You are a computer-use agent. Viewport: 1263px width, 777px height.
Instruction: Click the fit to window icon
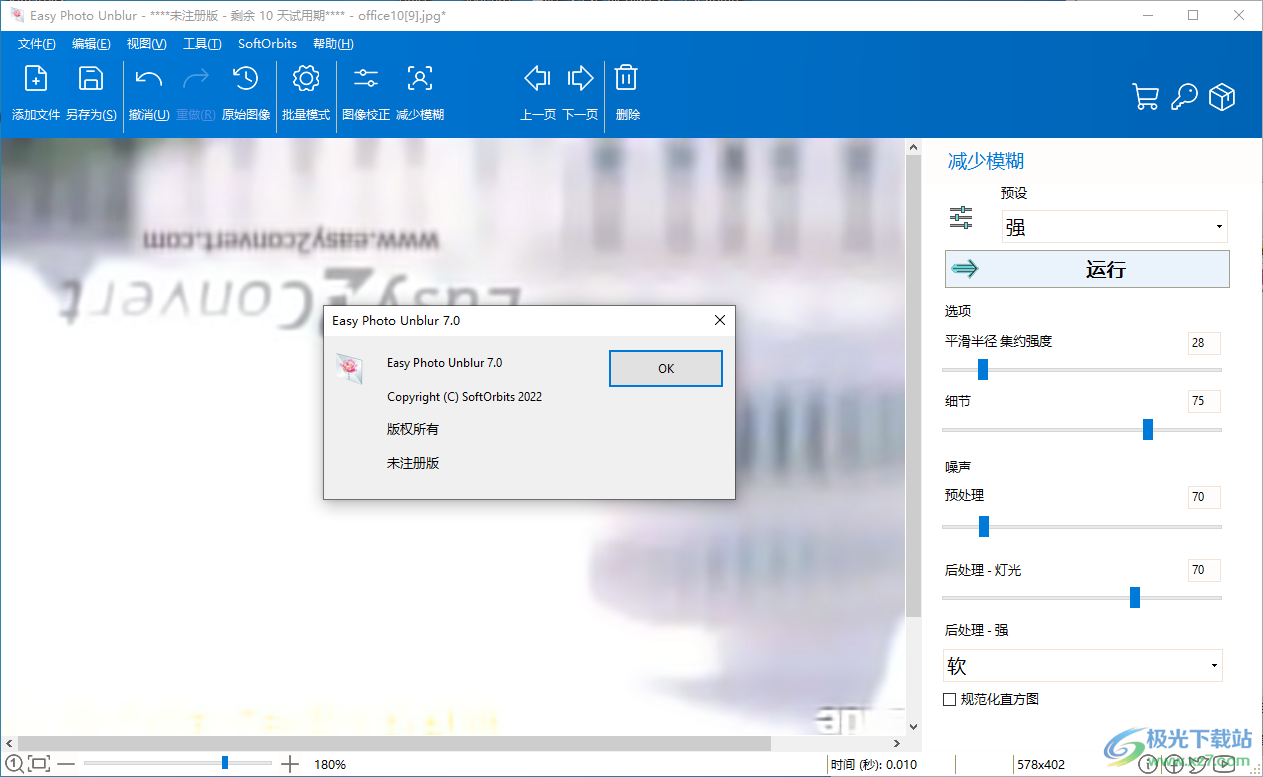[39, 765]
